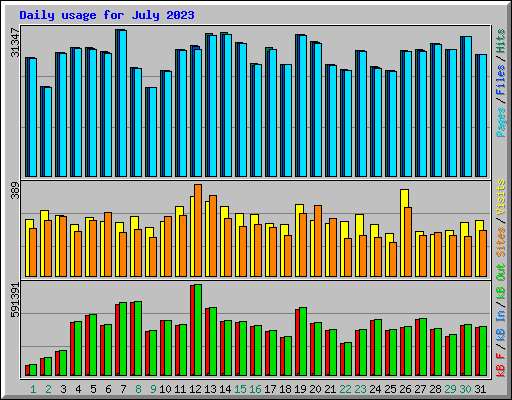This screenshot has width=512, height=400.
Task: Click day label 30 on the x-axis
Action: 465,389
